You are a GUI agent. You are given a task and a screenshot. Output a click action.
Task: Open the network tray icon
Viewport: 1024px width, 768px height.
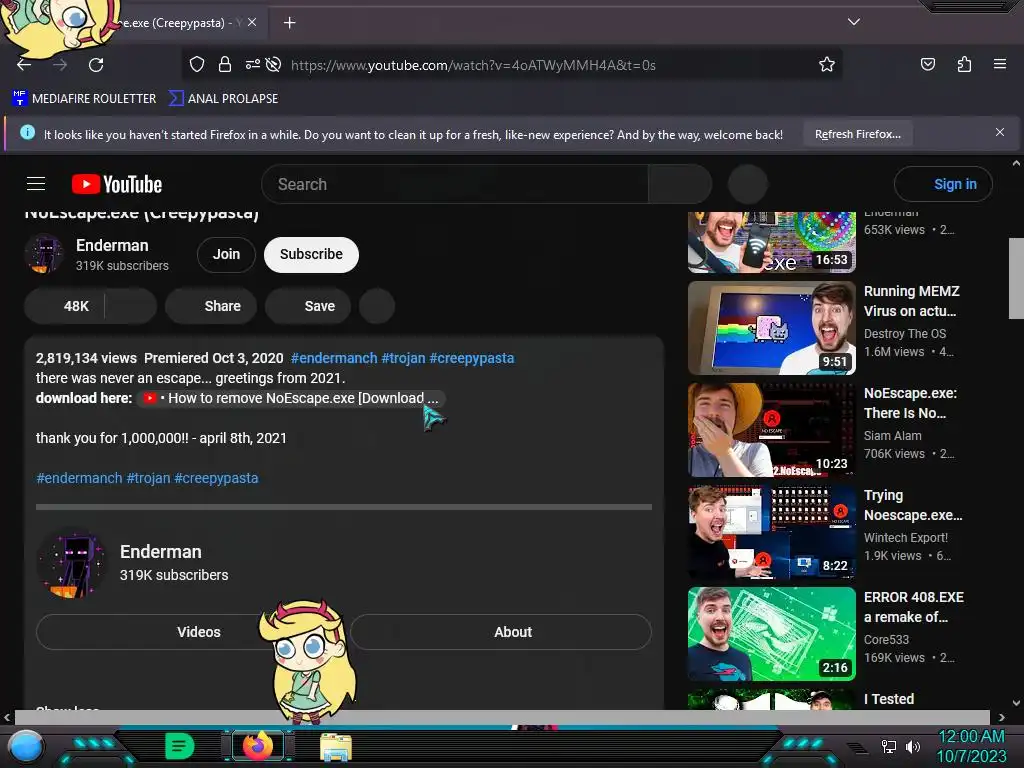[888, 746]
